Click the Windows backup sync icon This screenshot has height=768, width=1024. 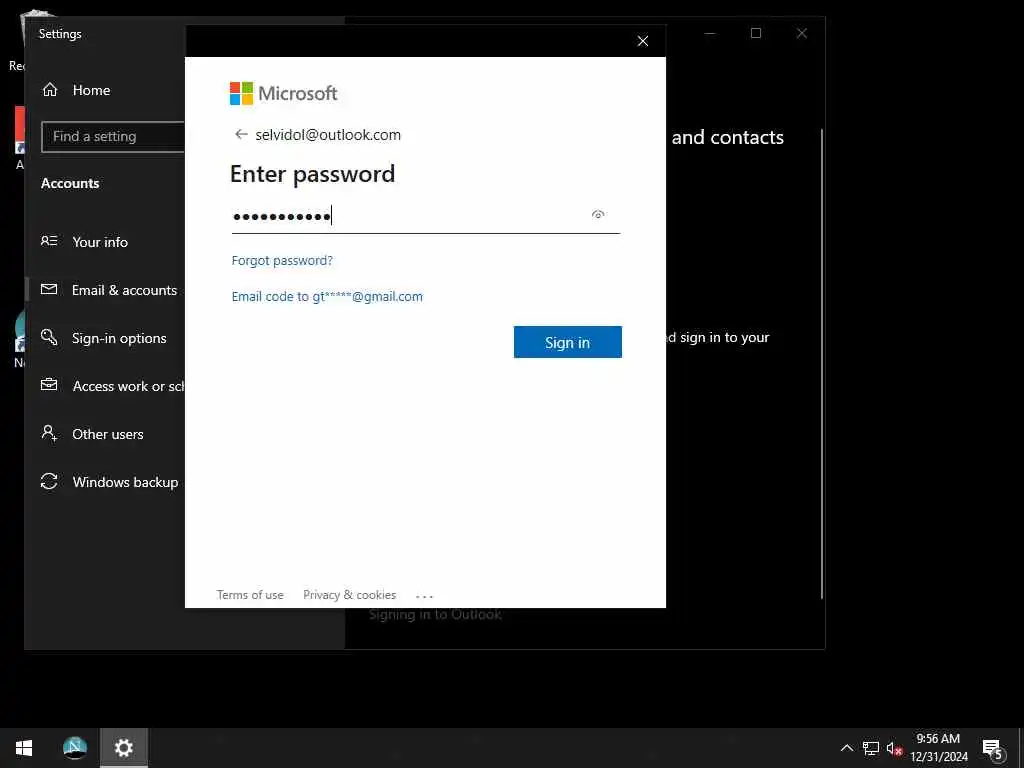pyautogui.click(x=49, y=481)
